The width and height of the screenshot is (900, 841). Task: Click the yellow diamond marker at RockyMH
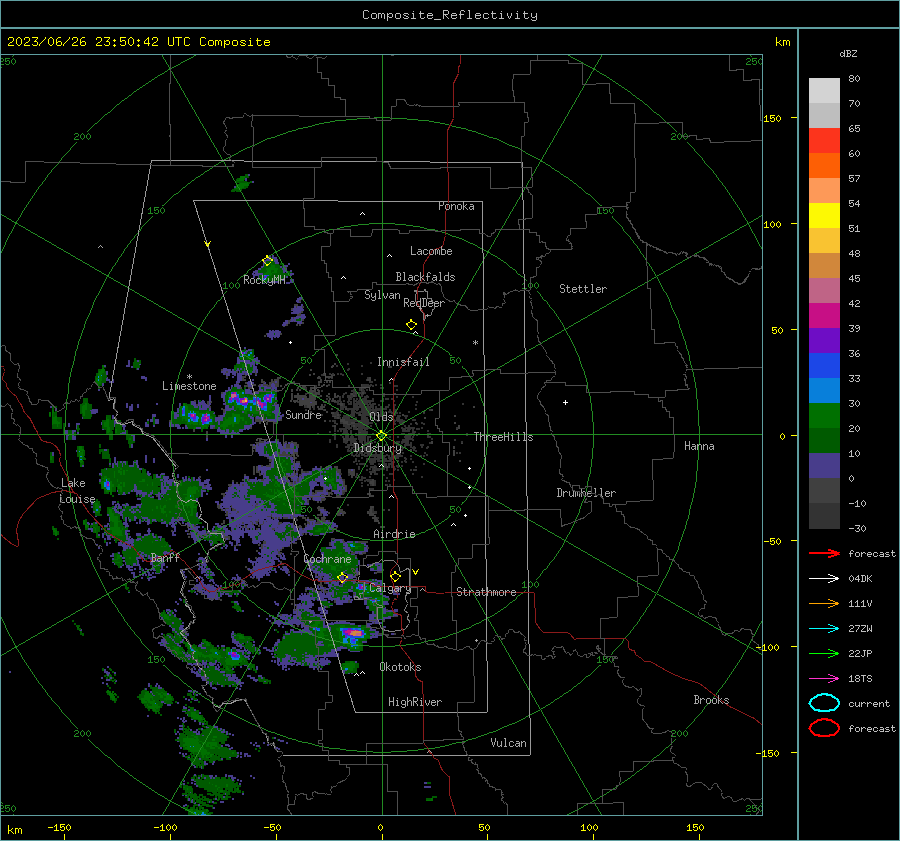(267, 261)
